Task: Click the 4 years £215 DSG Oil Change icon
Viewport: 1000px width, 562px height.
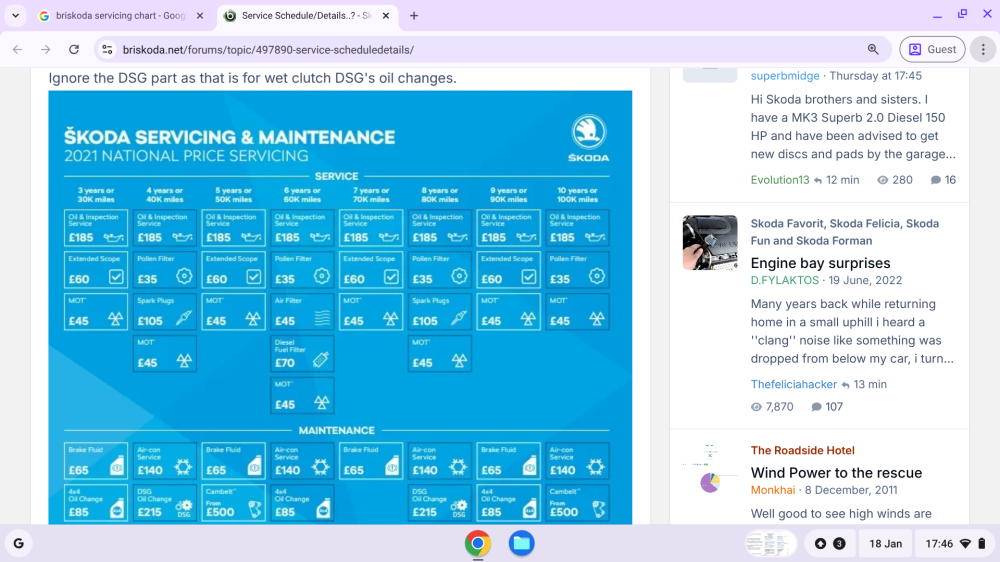Action: coord(184,508)
